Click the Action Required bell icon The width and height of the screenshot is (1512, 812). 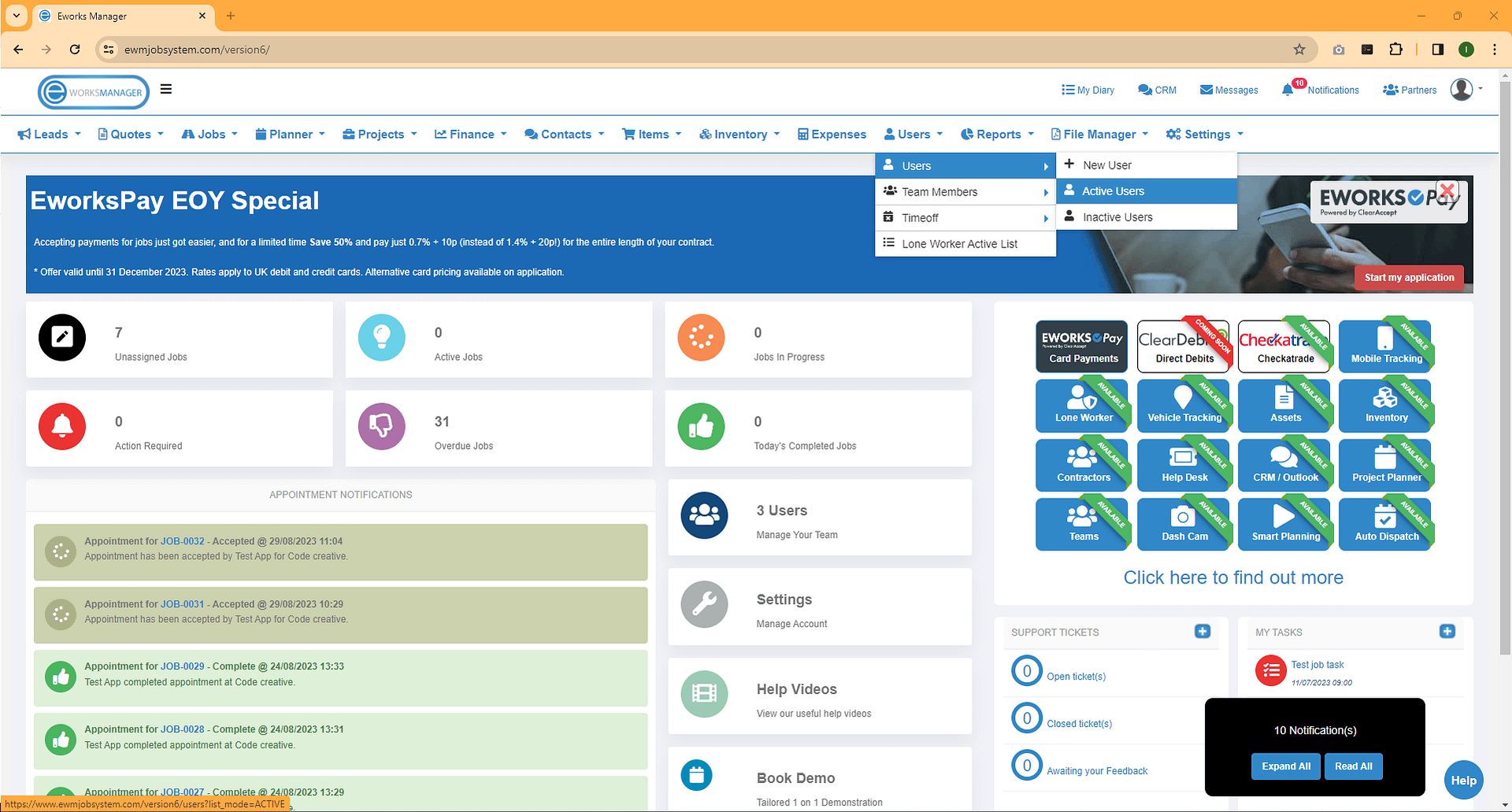click(x=62, y=426)
